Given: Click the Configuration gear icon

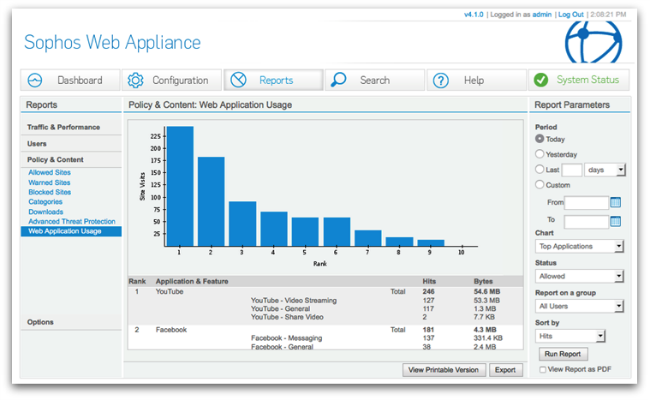Looking at the screenshot, I should click(x=135, y=80).
